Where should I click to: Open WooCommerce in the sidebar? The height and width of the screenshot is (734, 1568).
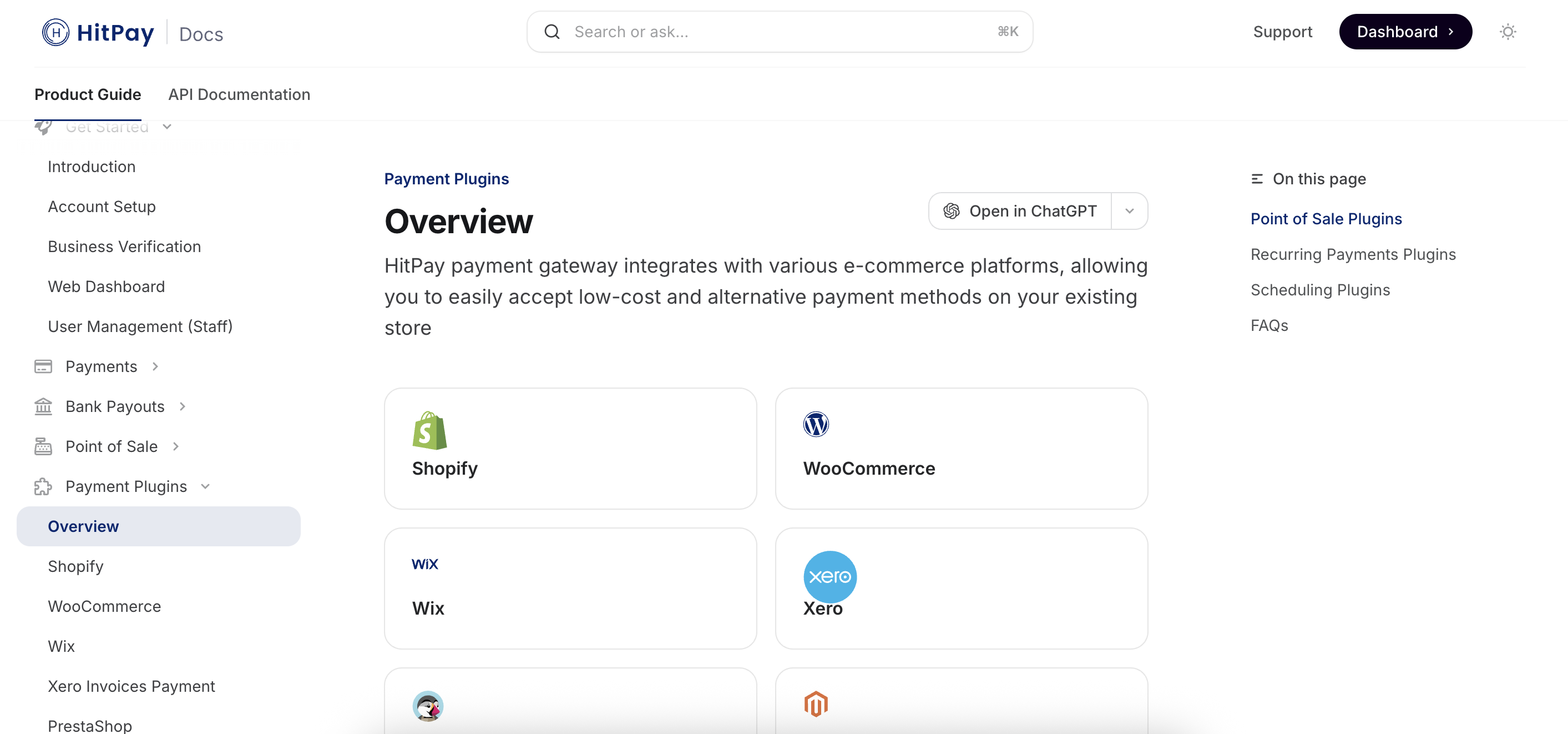(x=105, y=607)
